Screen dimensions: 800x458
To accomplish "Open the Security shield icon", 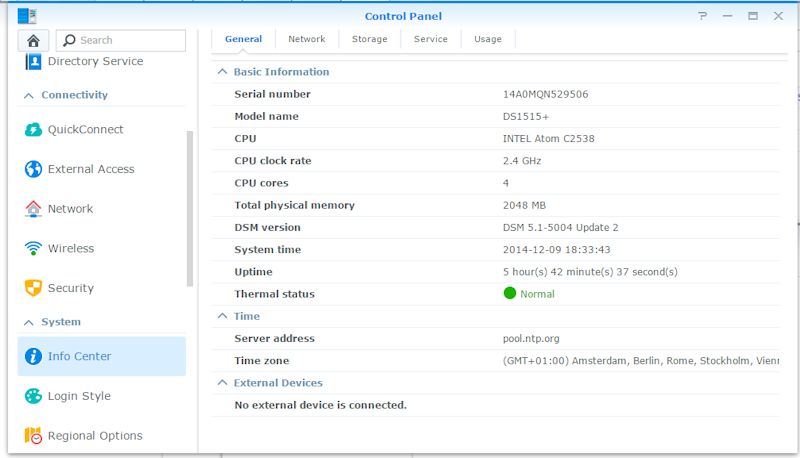I will pyautogui.click(x=33, y=288).
